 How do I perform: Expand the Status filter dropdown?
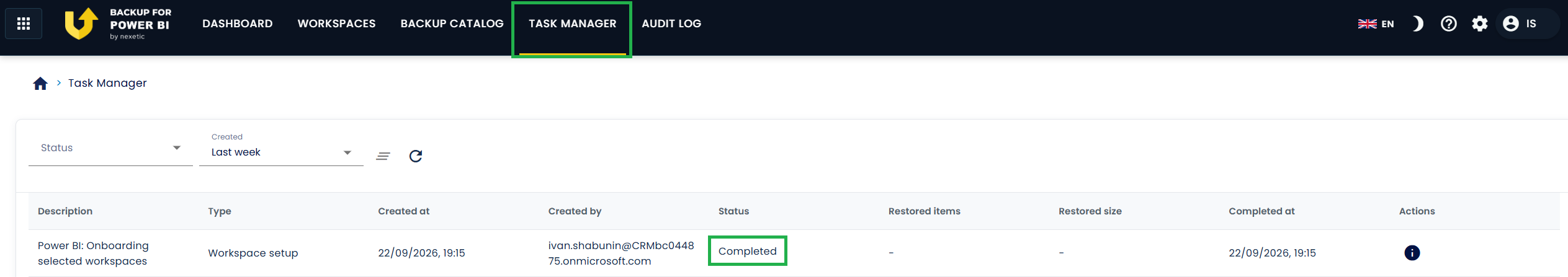tap(110, 148)
